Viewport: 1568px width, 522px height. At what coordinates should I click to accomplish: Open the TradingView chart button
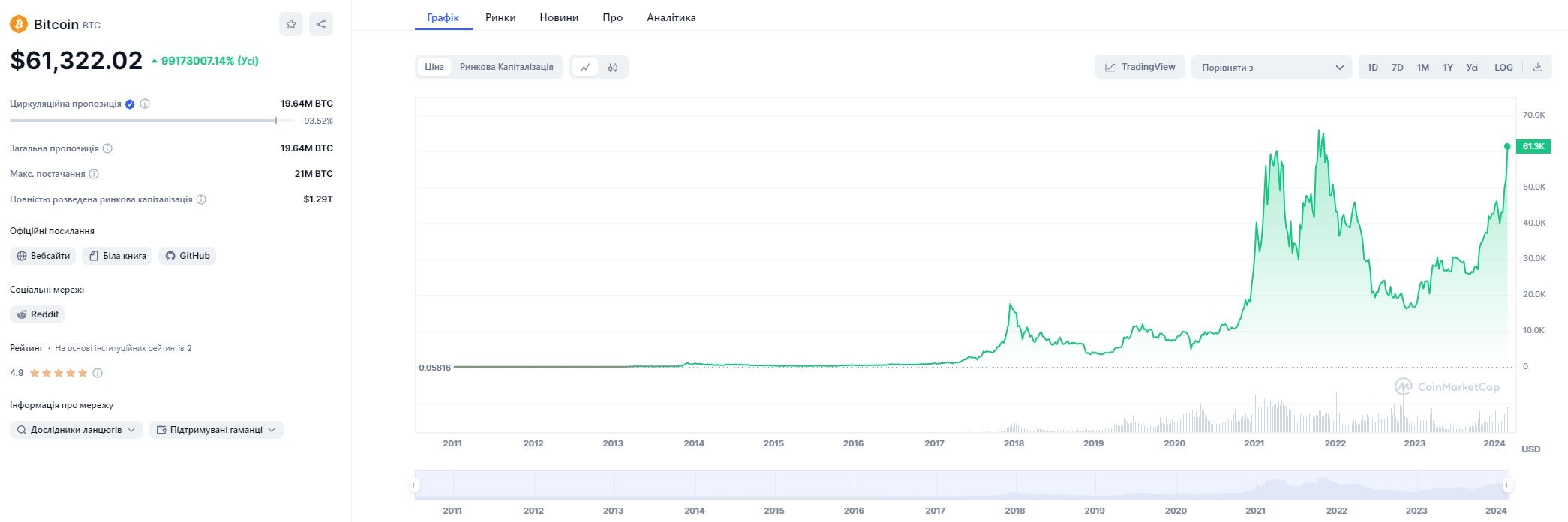pyautogui.click(x=1140, y=67)
